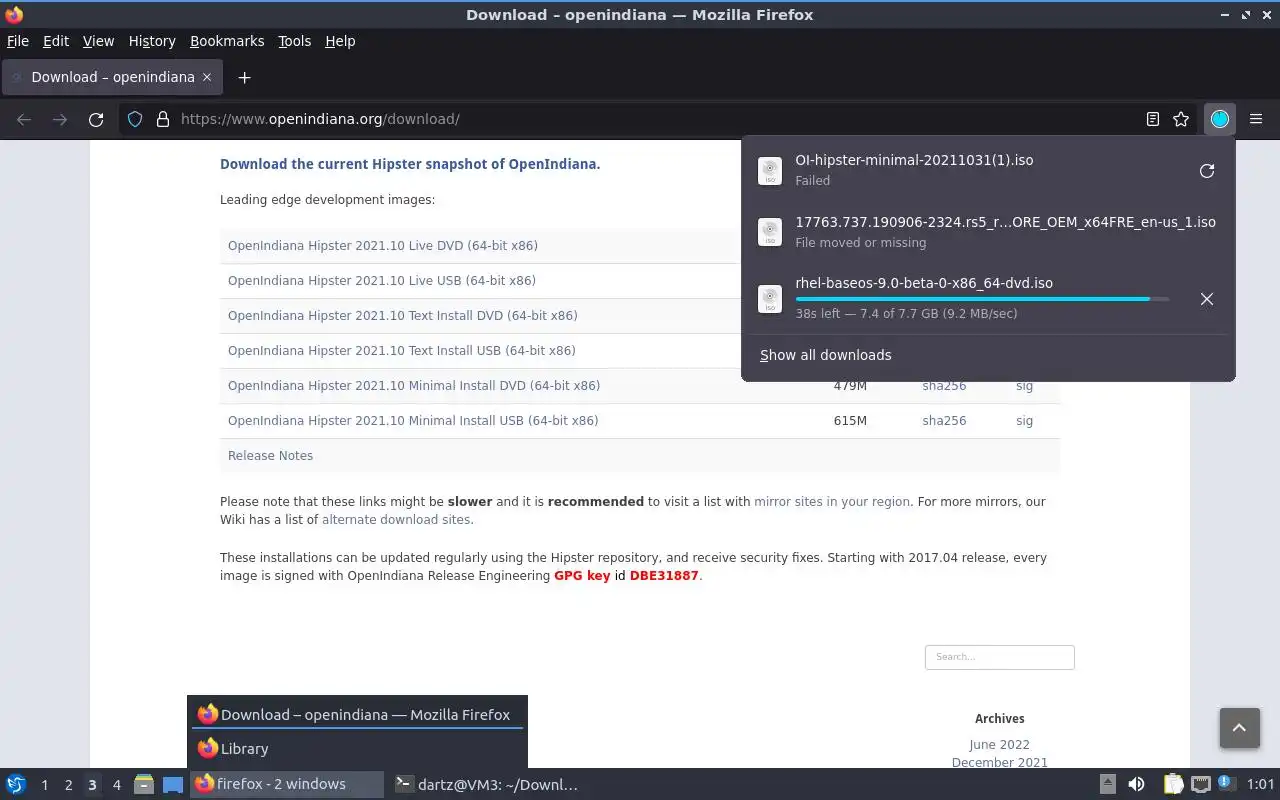Open the December 2021 archive

click(999, 763)
